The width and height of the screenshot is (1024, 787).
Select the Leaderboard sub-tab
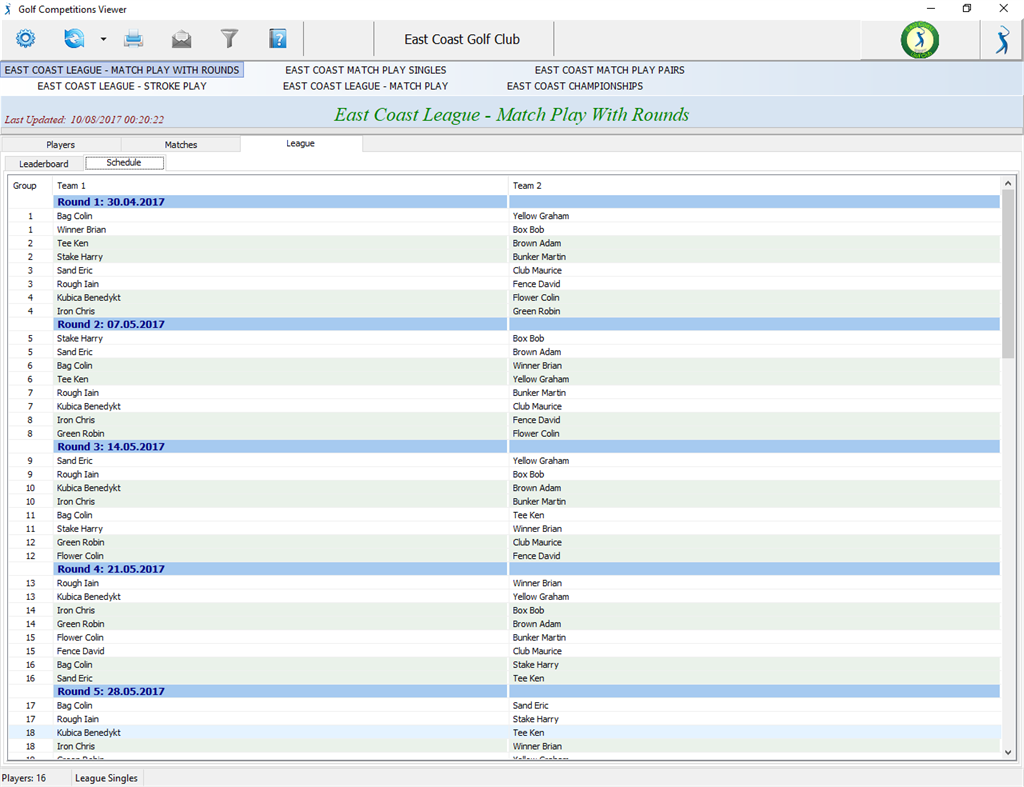click(42, 163)
